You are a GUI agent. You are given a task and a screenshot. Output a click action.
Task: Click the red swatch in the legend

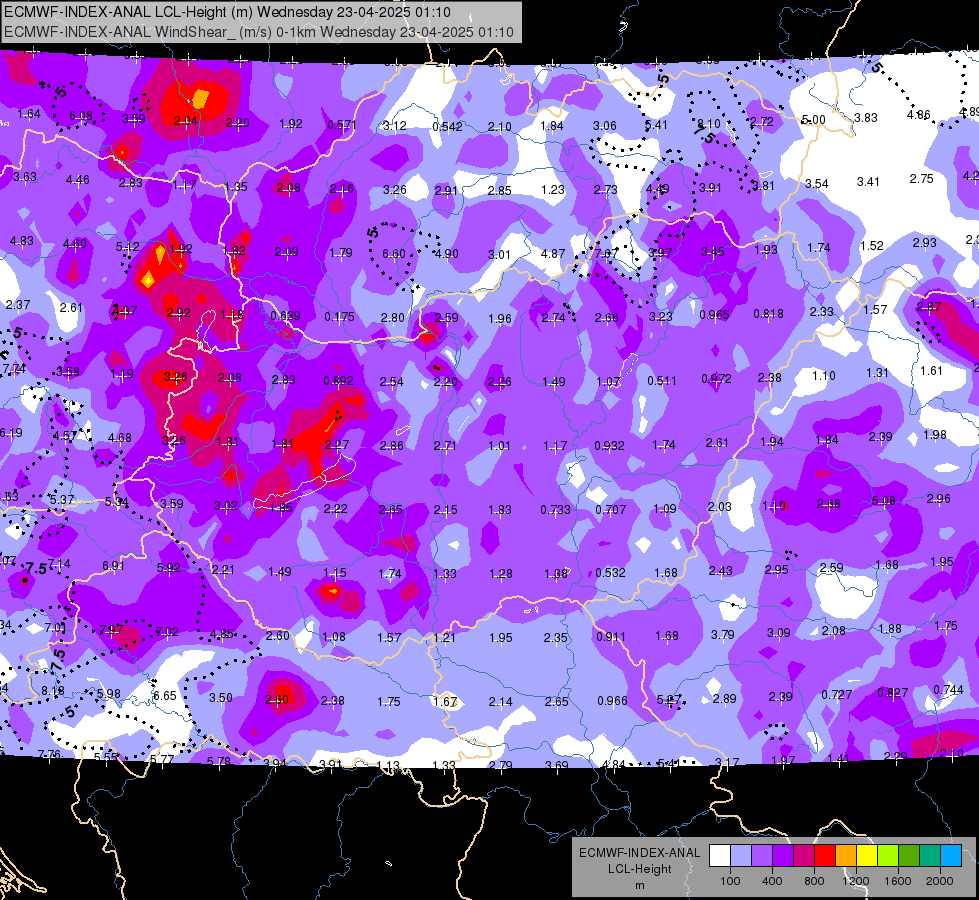825,855
